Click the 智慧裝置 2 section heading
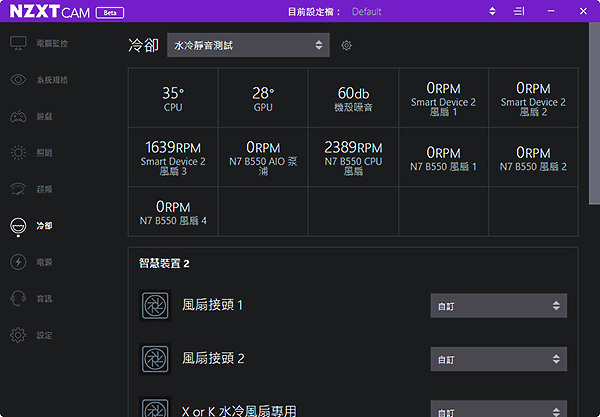 point(164,263)
